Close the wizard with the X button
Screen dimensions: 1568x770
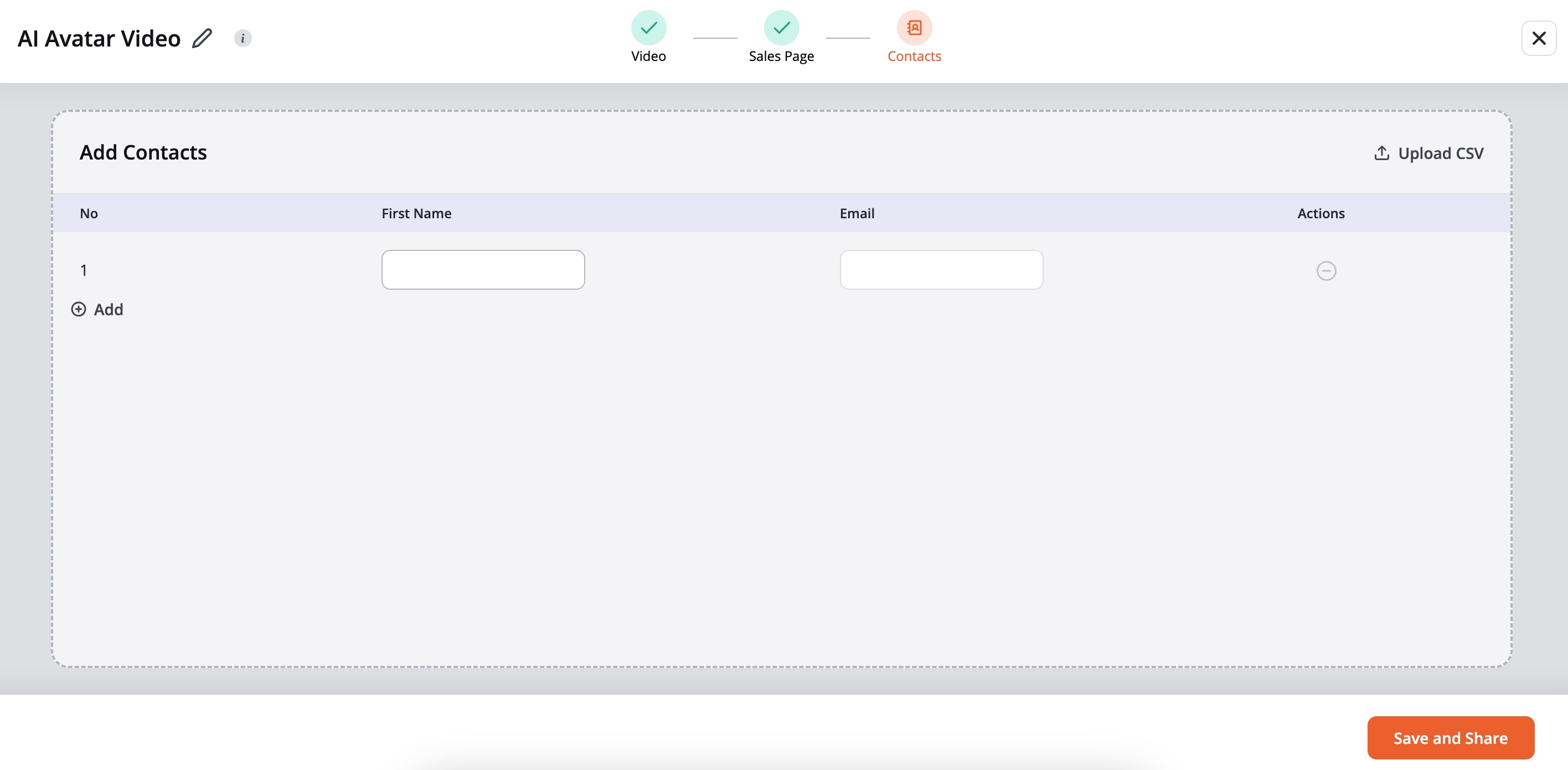(x=1538, y=38)
